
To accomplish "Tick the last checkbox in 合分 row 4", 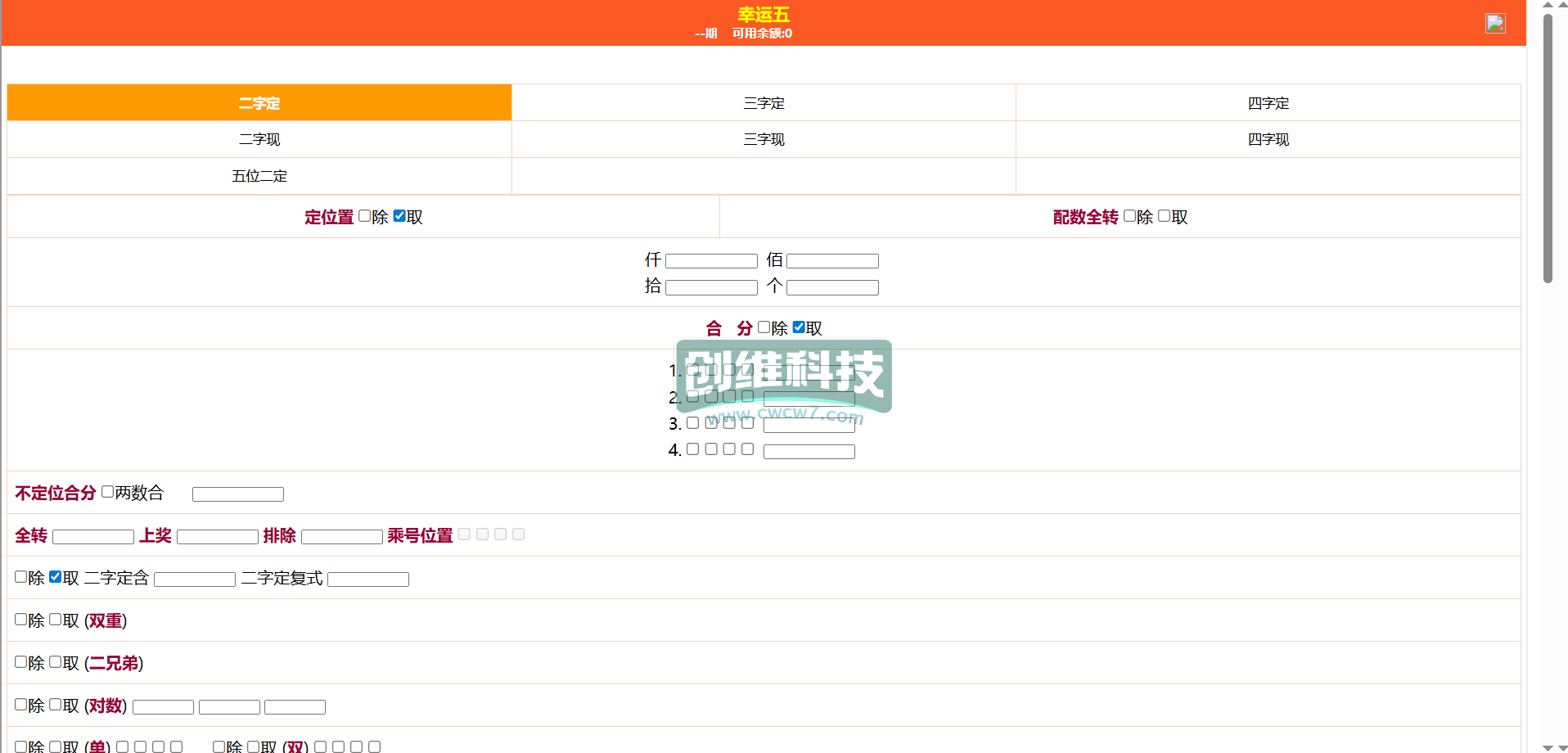I will 747,449.
